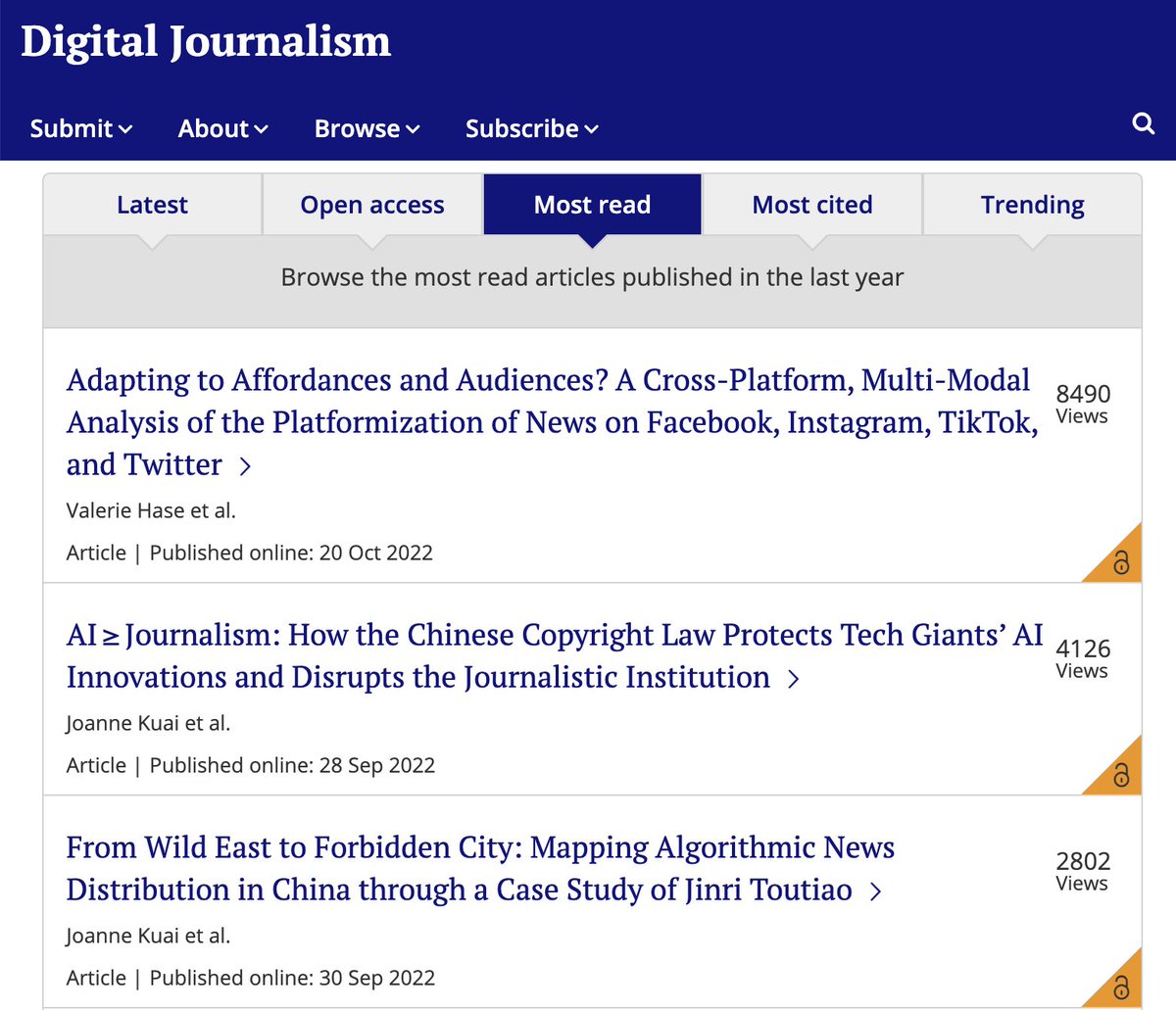
Task: Expand the Subscribe dropdown menu
Action: click(532, 128)
